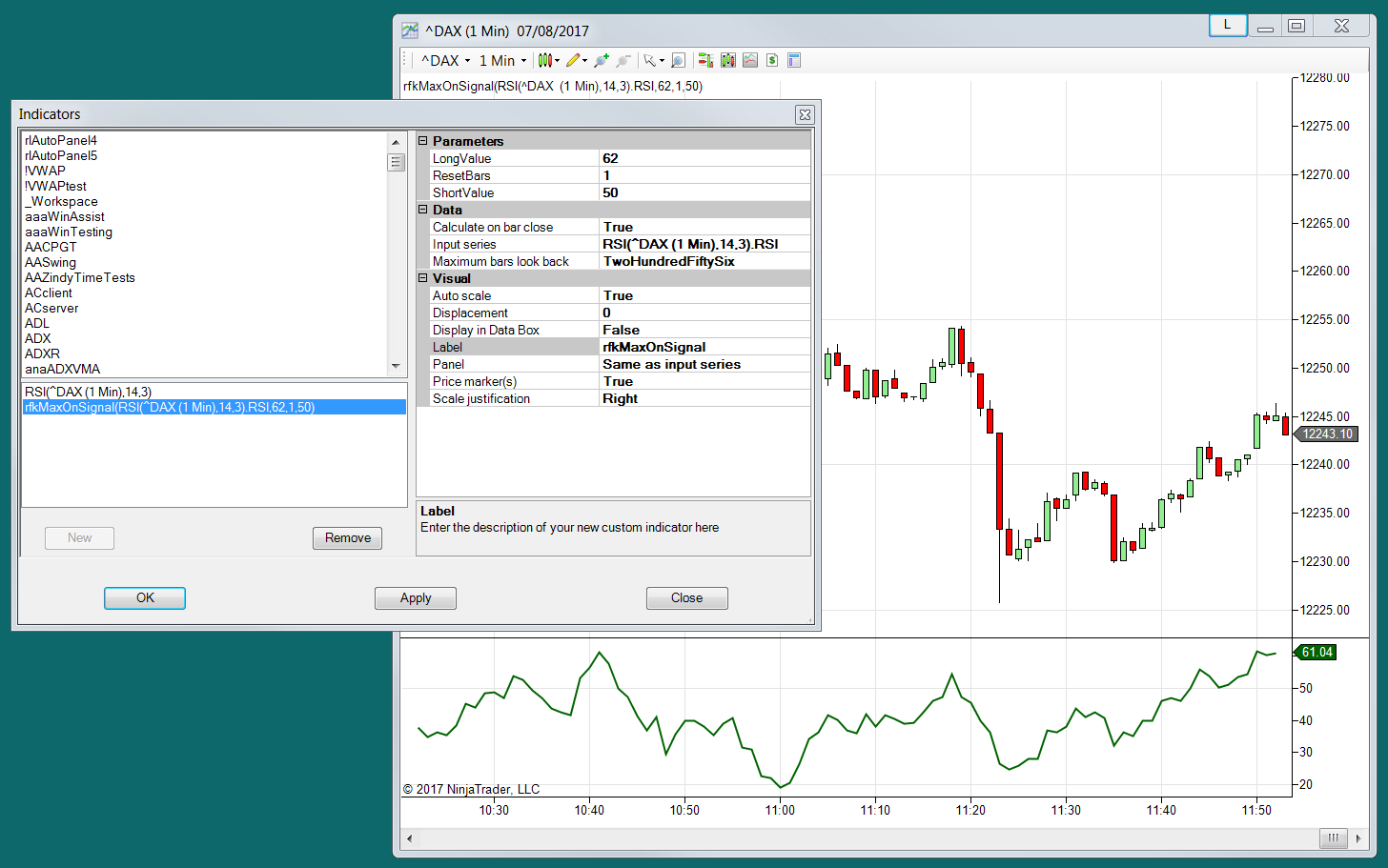This screenshot has height=868, width=1388.
Task: Open the data series candlestick icon
Action: click(728, 60)
